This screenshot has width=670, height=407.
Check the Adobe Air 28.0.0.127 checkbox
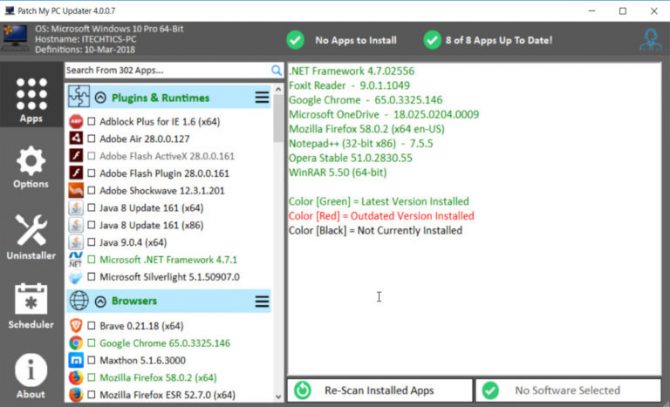pyautogui.click(x=91, y=139)
